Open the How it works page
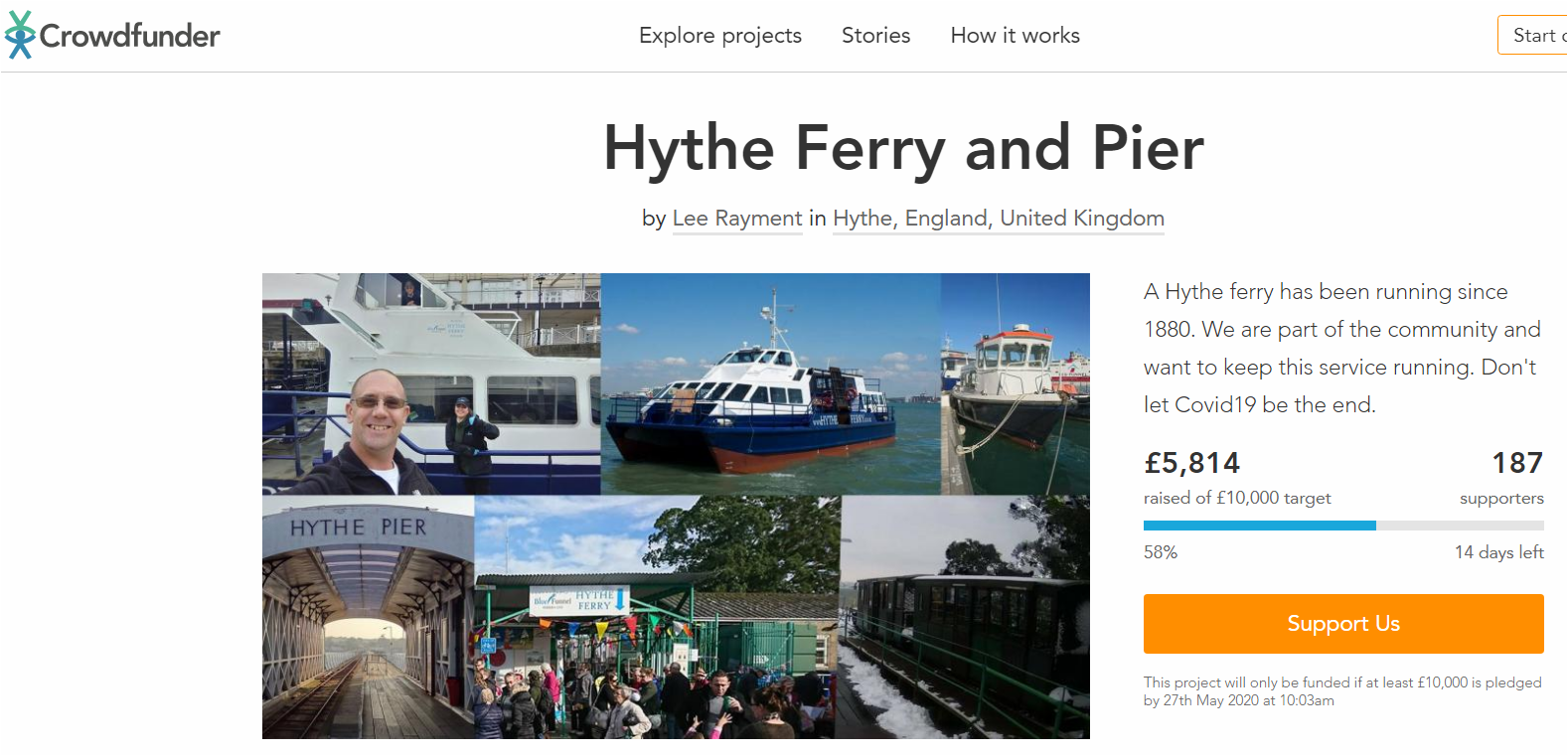The image size is (1568, 756). click(1015, 36)
